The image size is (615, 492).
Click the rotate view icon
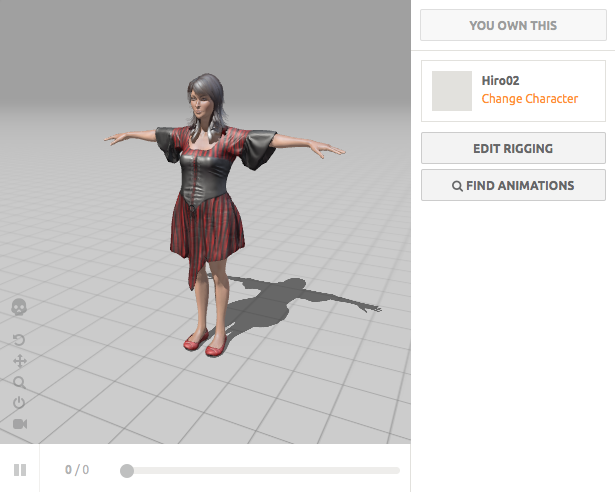[x=19, y=340]
